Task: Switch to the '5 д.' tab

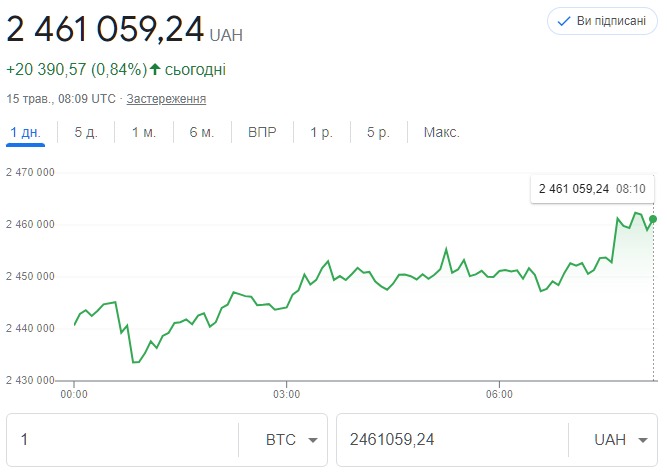Action: (x=86, y=133)
